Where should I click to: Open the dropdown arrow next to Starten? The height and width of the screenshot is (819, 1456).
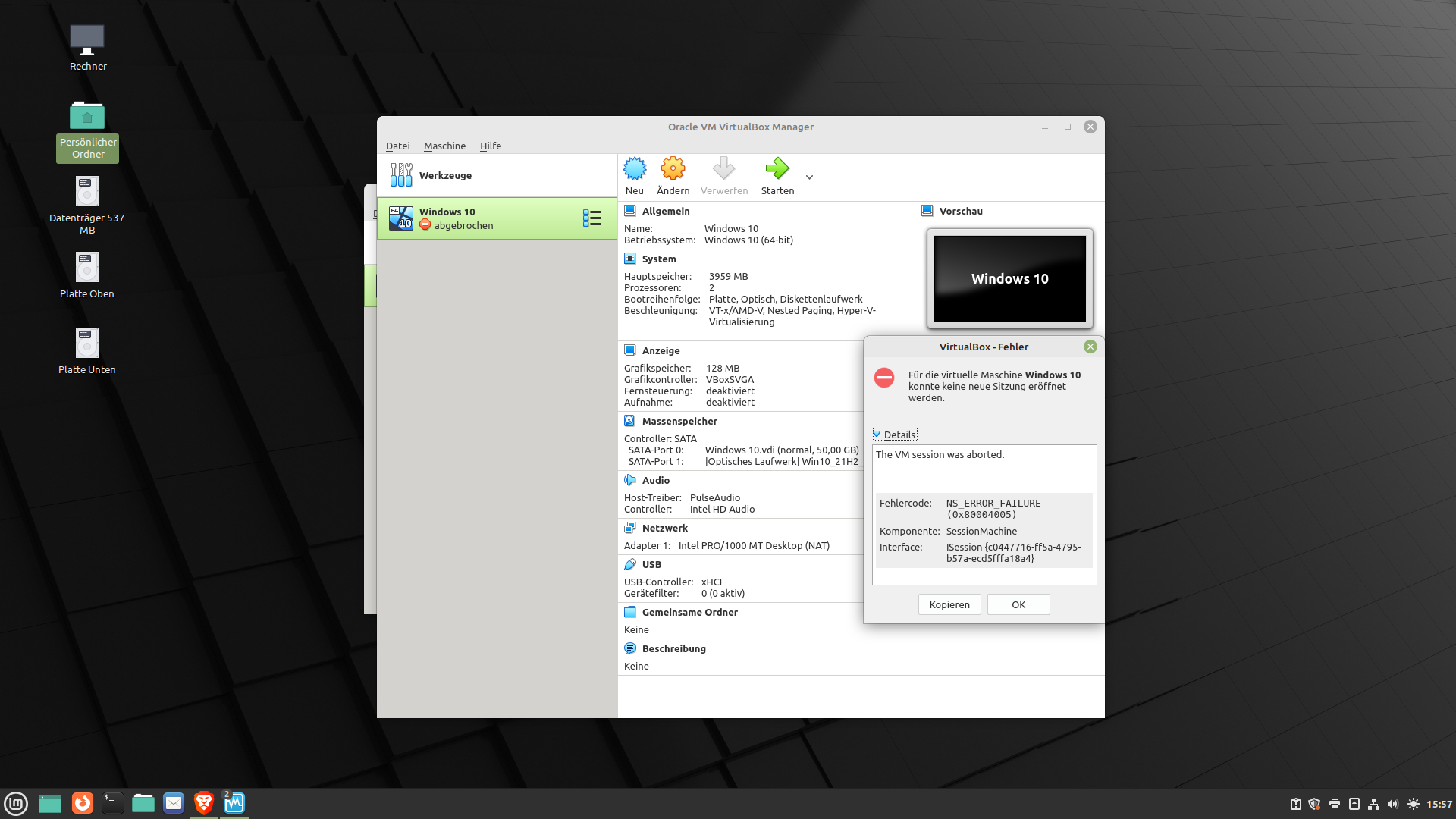(809, 177)
